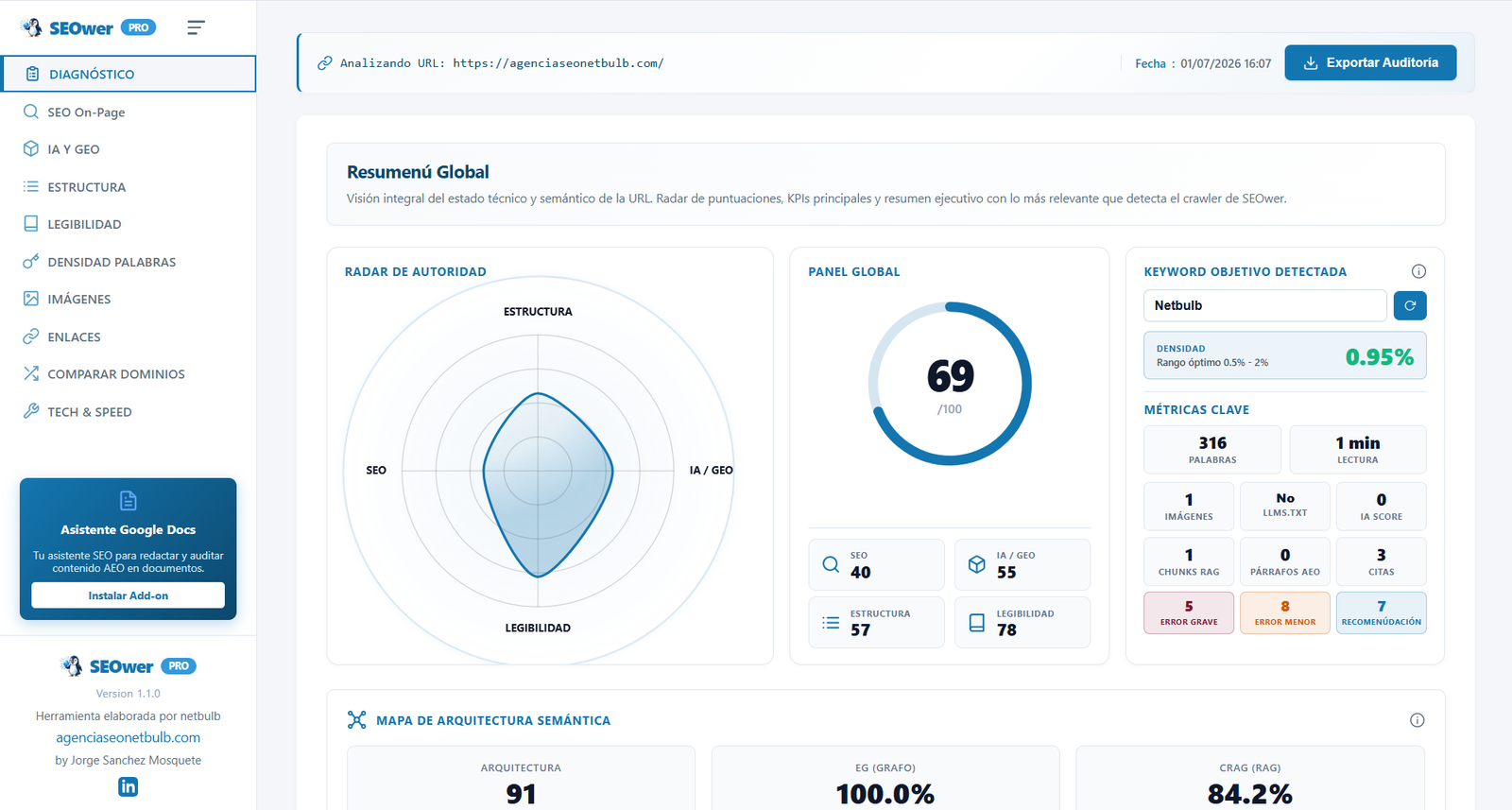The image size is (1512, 810).
Task: Click the semantic architecture map network icon
Action: pos(356,720)
